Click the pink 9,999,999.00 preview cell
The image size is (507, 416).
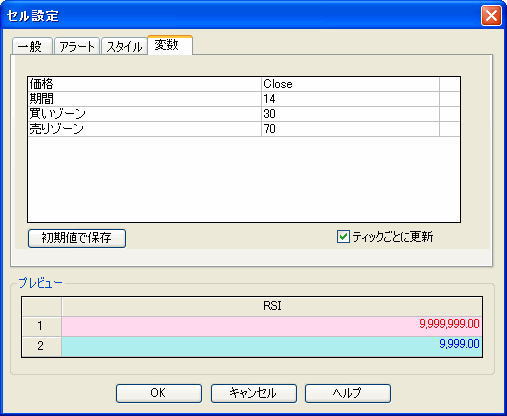coord(272,326)
